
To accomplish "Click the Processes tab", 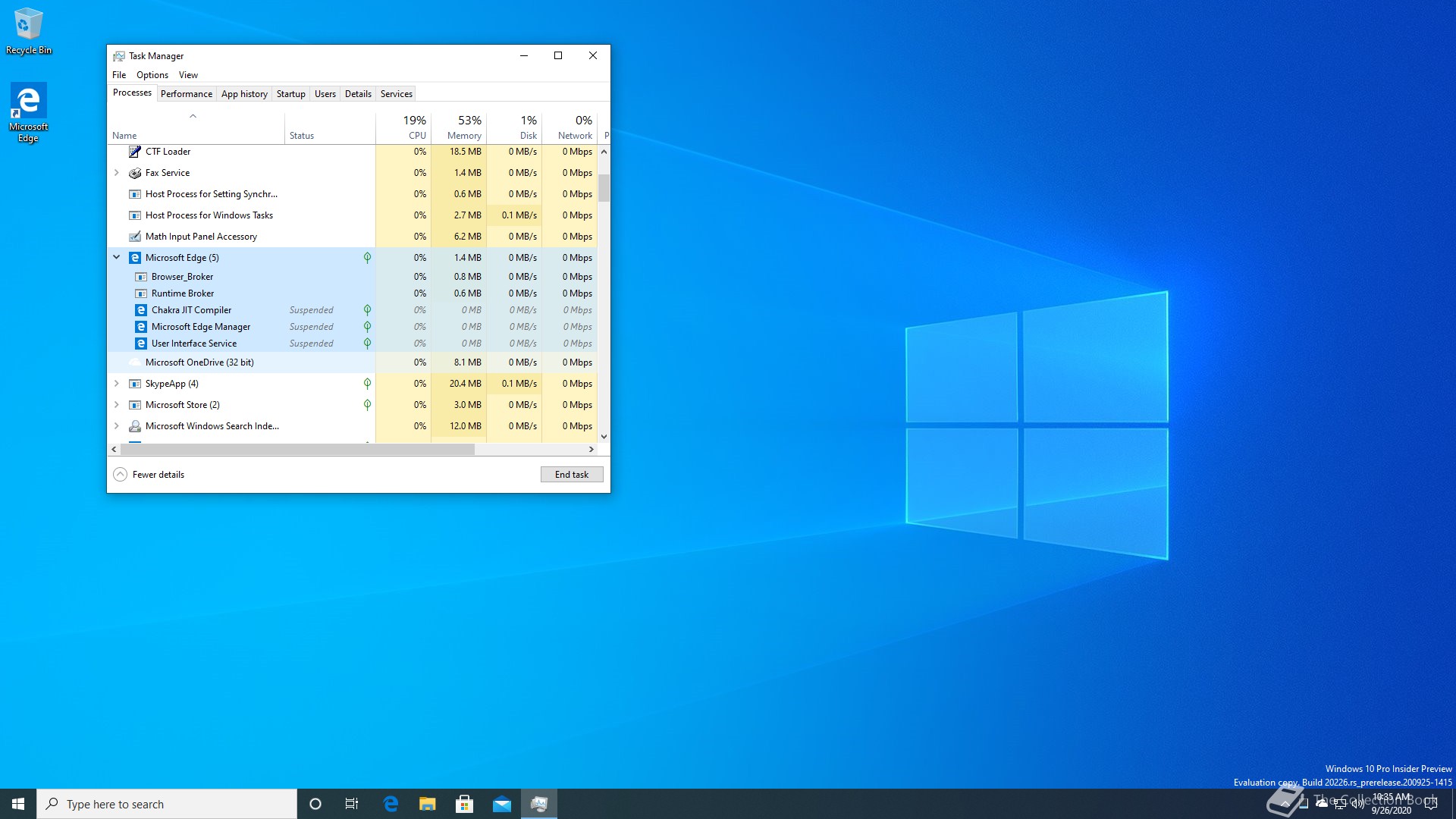I will 132,93.
